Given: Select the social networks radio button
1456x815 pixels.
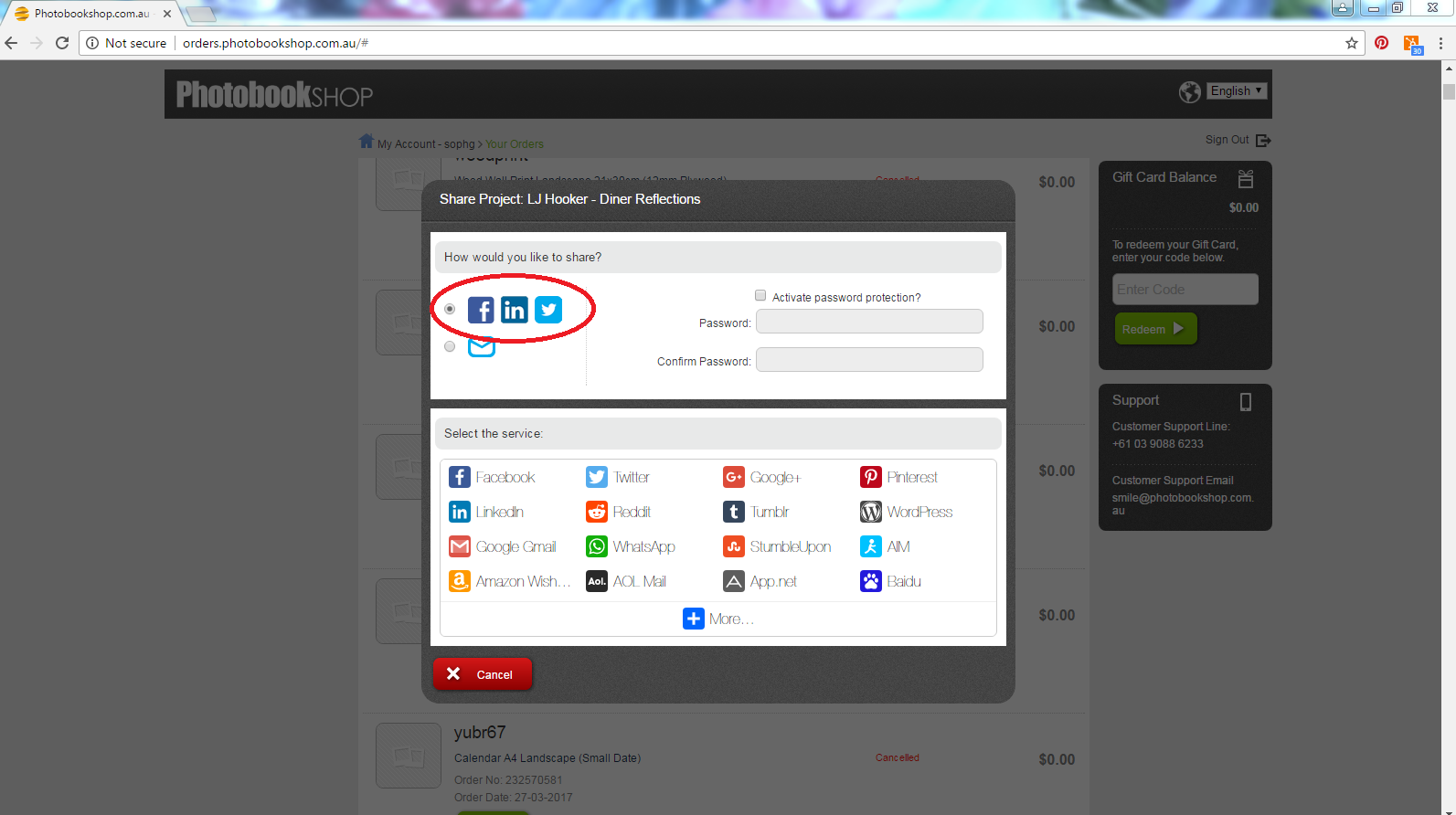Looking at the screenshot, I should 450,309.
